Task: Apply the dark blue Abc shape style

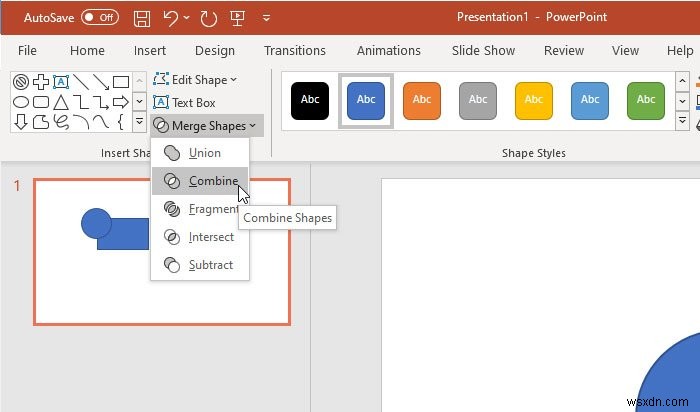Action: [366, 101]
